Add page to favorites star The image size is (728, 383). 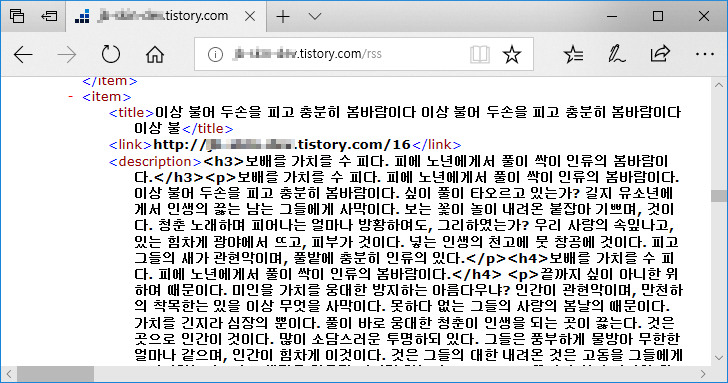point(512,54)
